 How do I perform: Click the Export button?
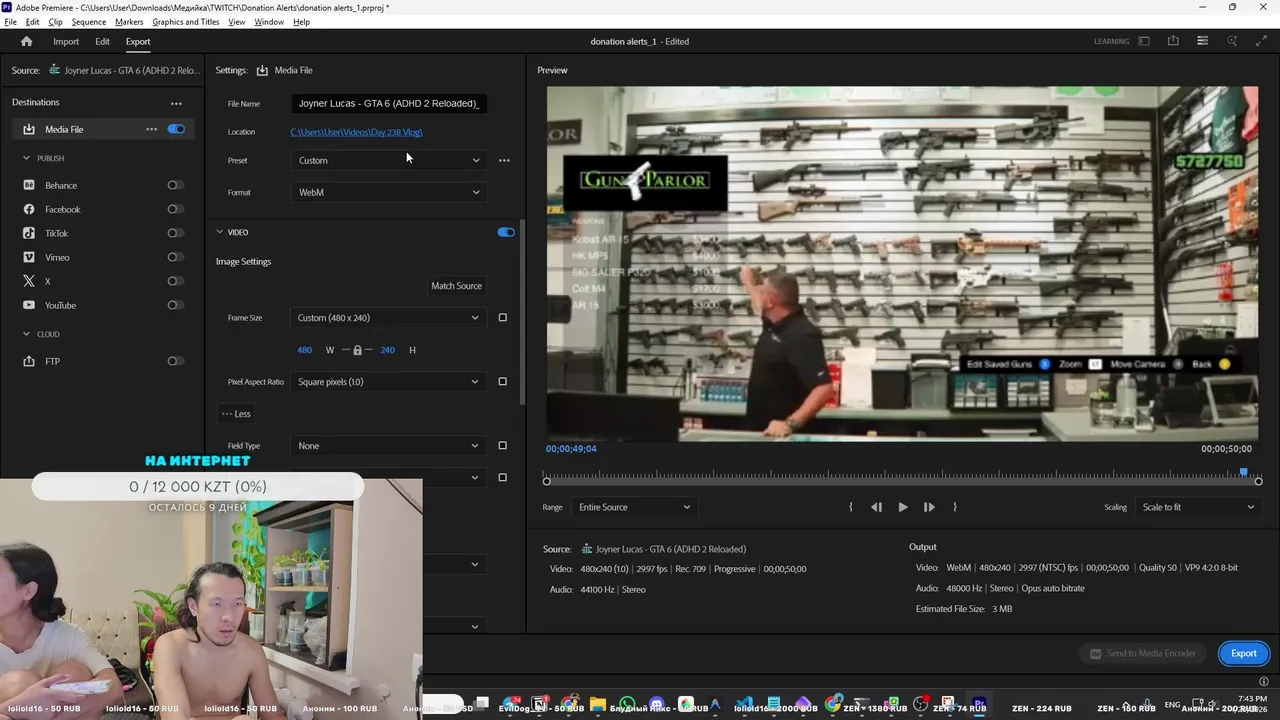pos(1244,653)
